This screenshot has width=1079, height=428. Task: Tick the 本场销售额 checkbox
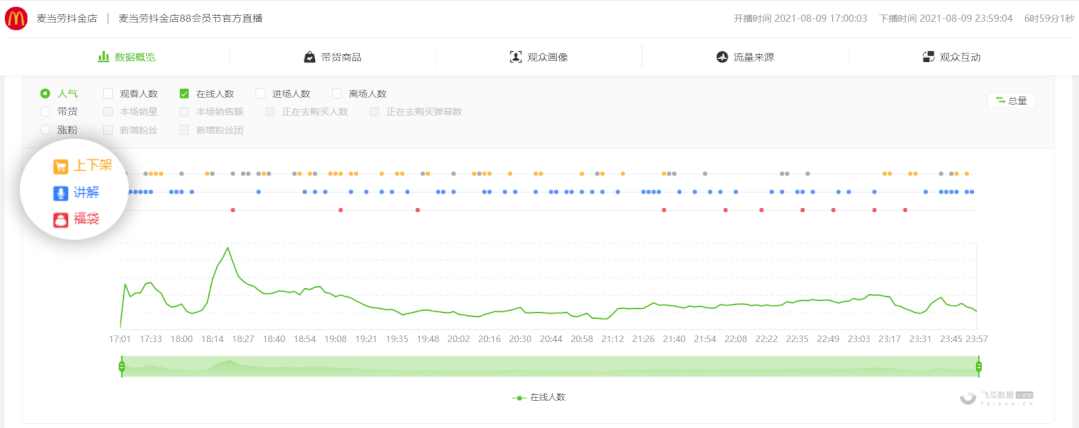tap(184, 111)
